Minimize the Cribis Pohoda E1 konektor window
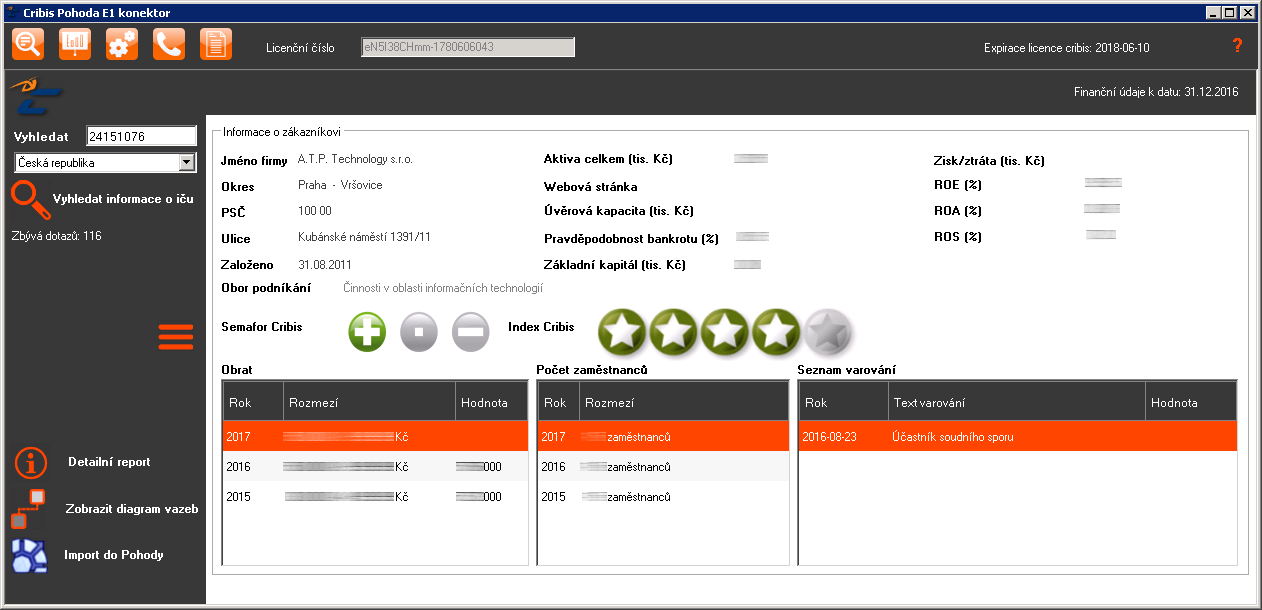The height and width of the screenshot is (610, 1262). [x=1213, y=13]
